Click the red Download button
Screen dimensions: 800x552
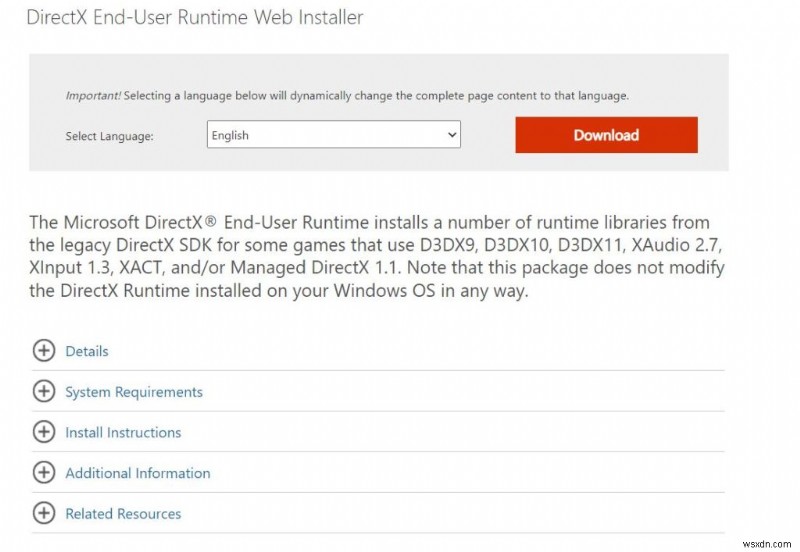[x=606, y=135]
